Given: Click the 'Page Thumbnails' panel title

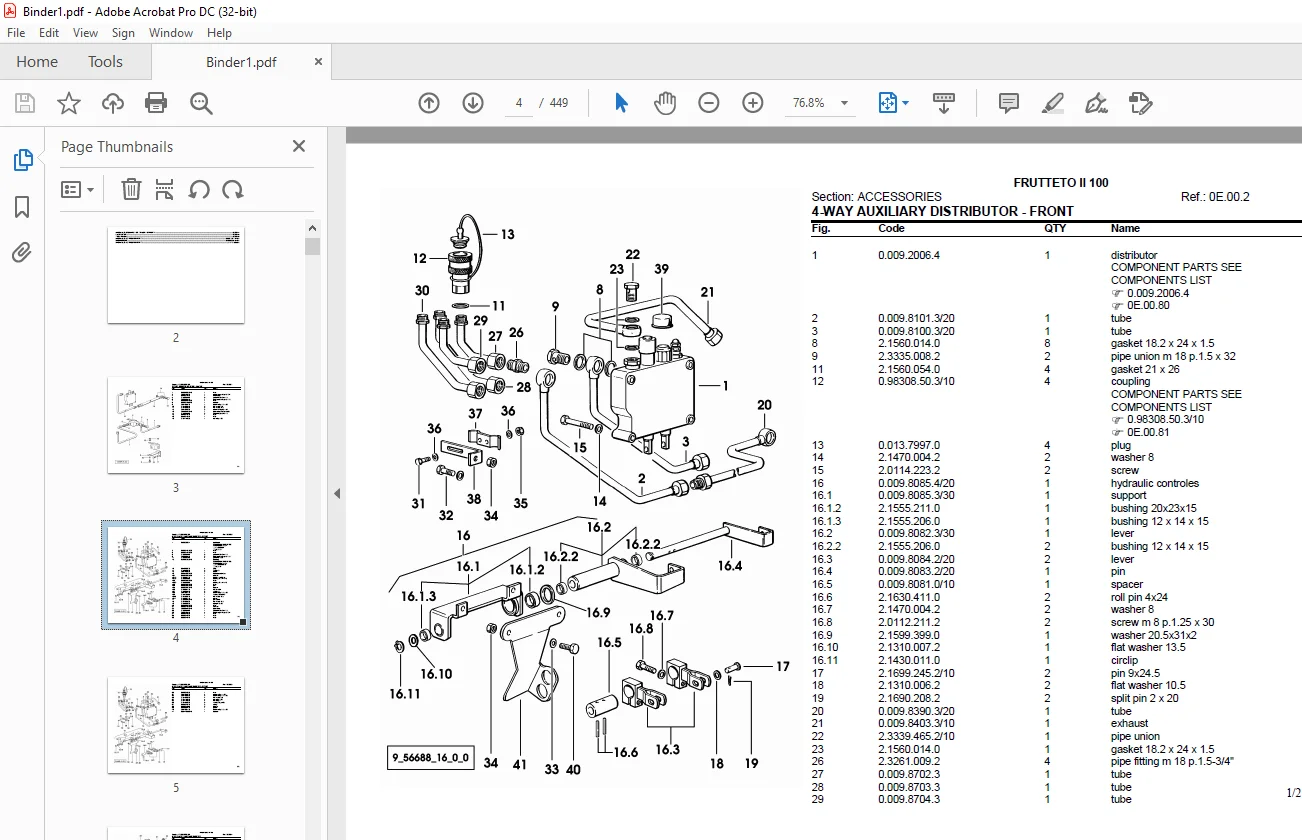Looking at the screenshot, I should (x=117, y=146).
